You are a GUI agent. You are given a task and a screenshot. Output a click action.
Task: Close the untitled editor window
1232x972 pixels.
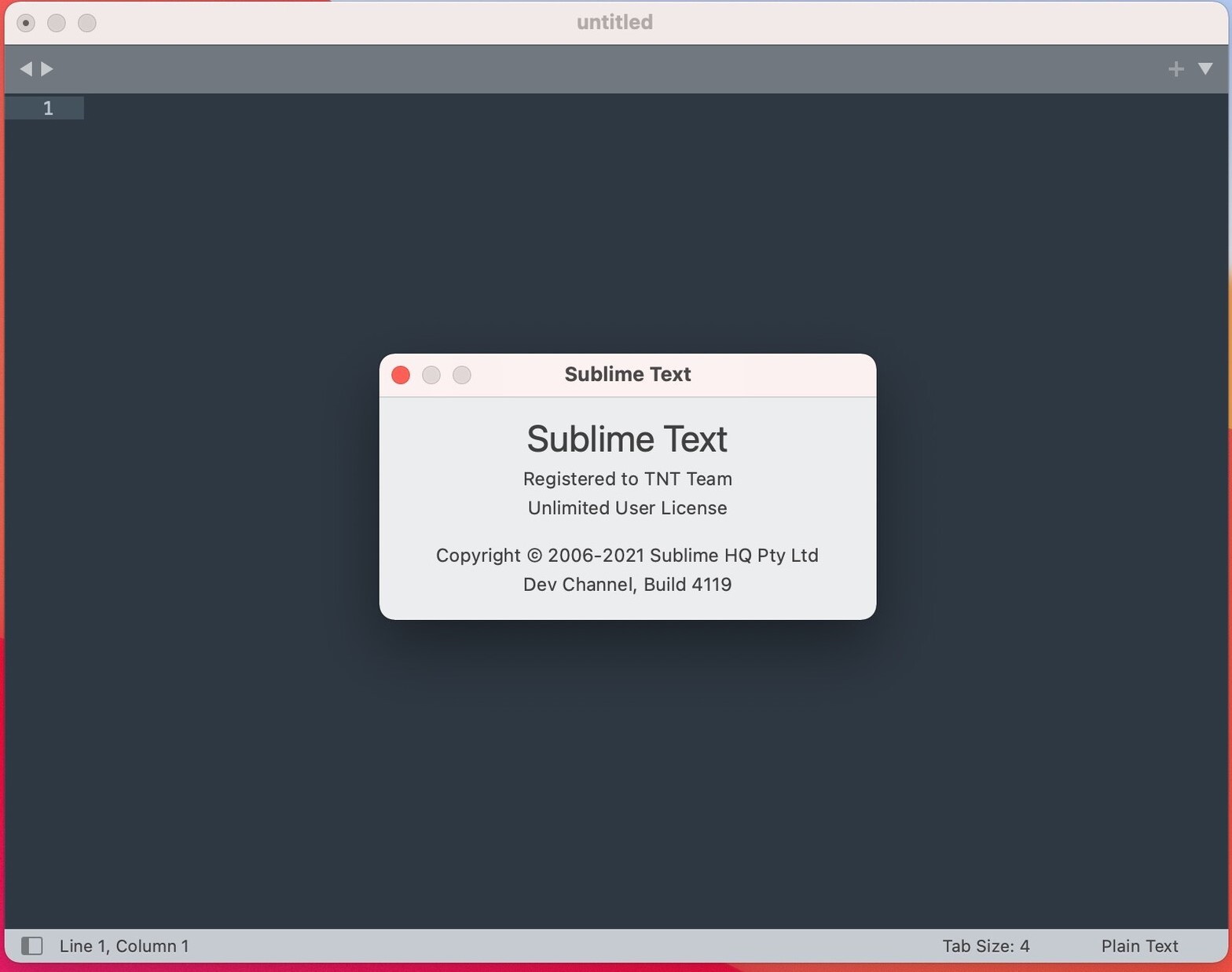[x=26, y=23]
